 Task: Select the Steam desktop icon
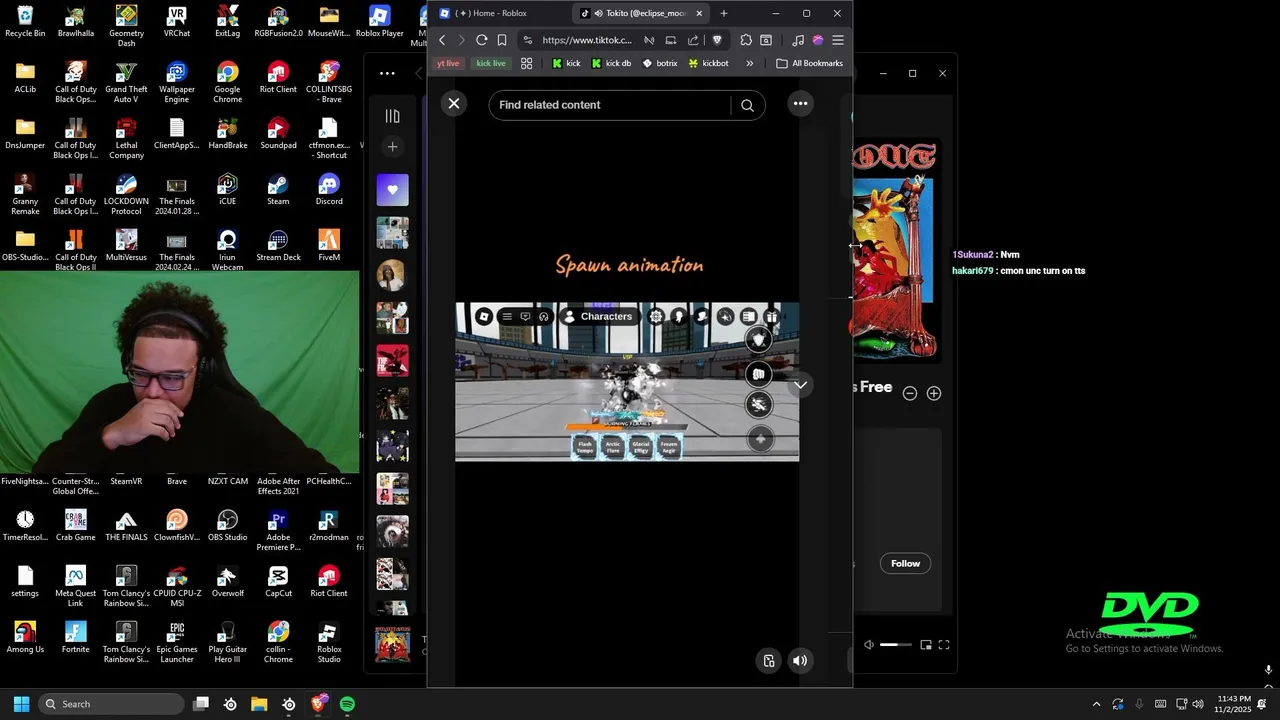278,190
